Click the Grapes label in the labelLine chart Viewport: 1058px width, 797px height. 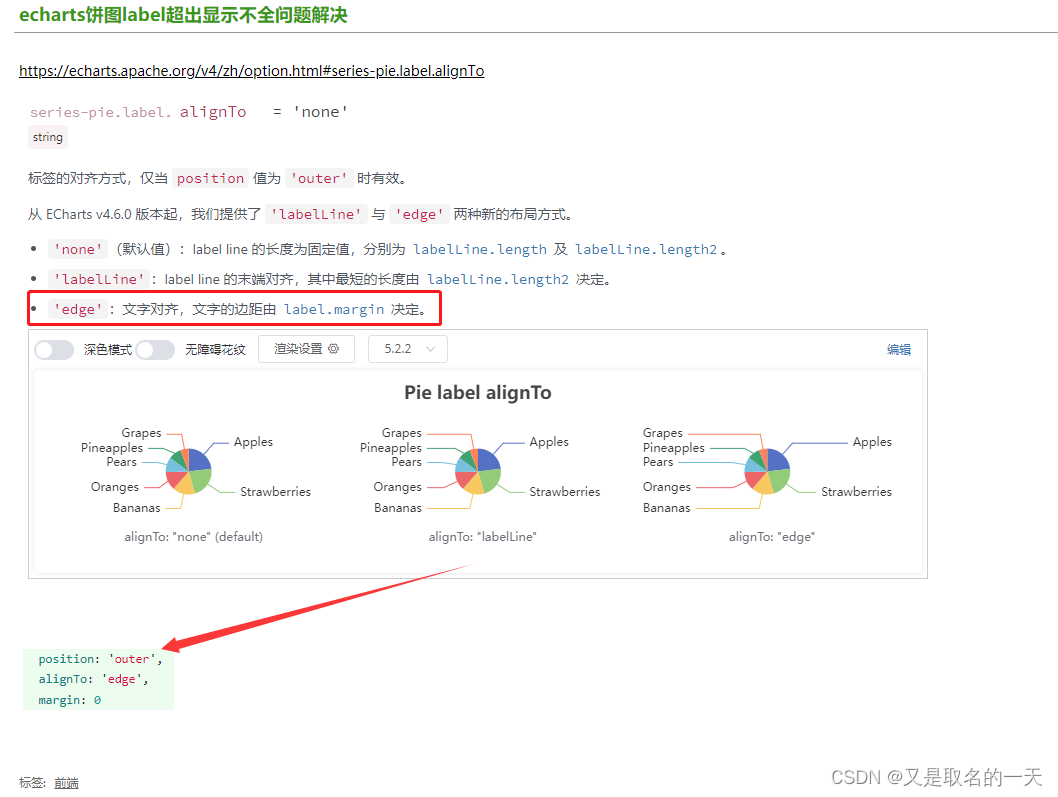401,432
